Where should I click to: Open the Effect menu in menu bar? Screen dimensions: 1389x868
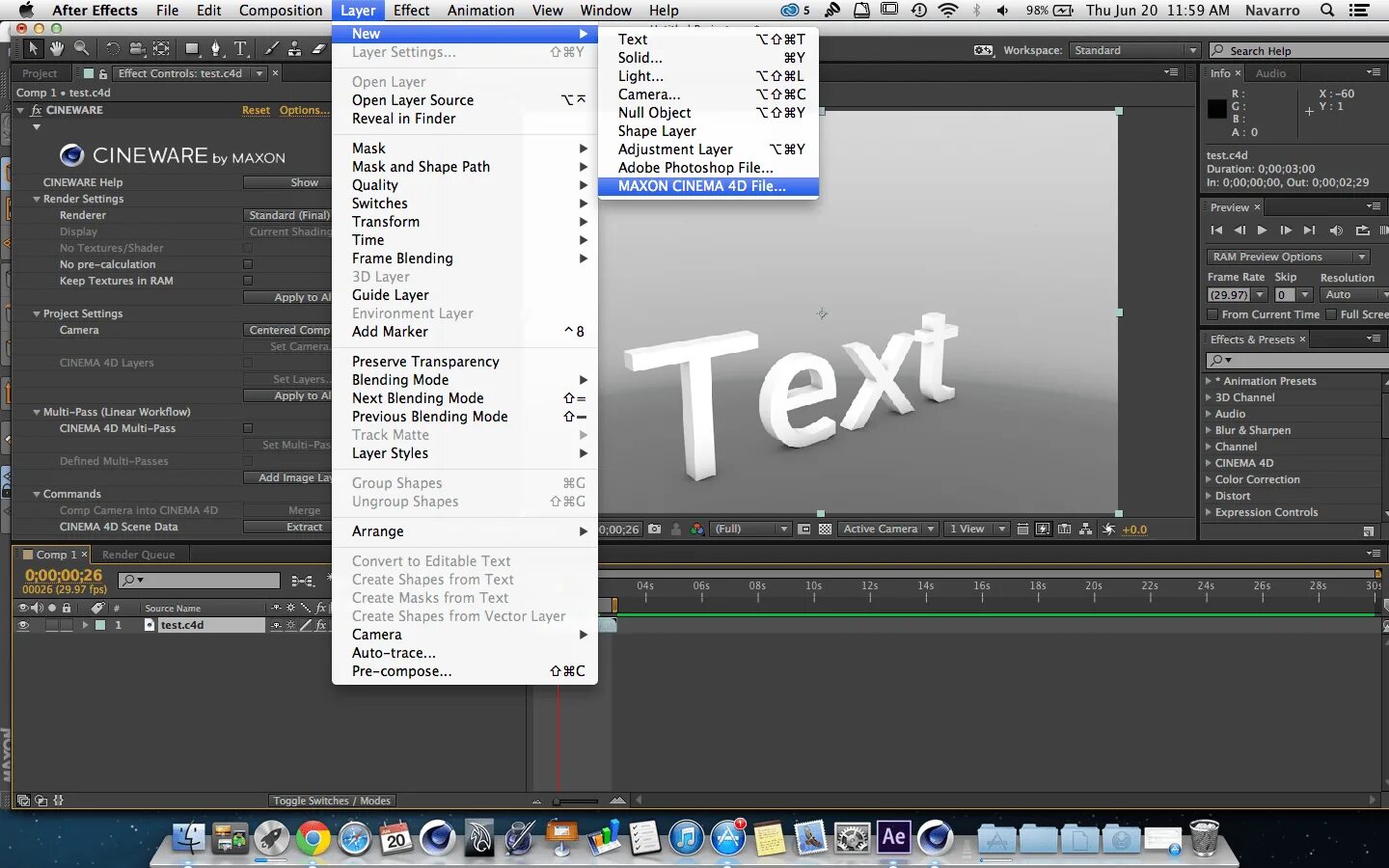point(411,11)
